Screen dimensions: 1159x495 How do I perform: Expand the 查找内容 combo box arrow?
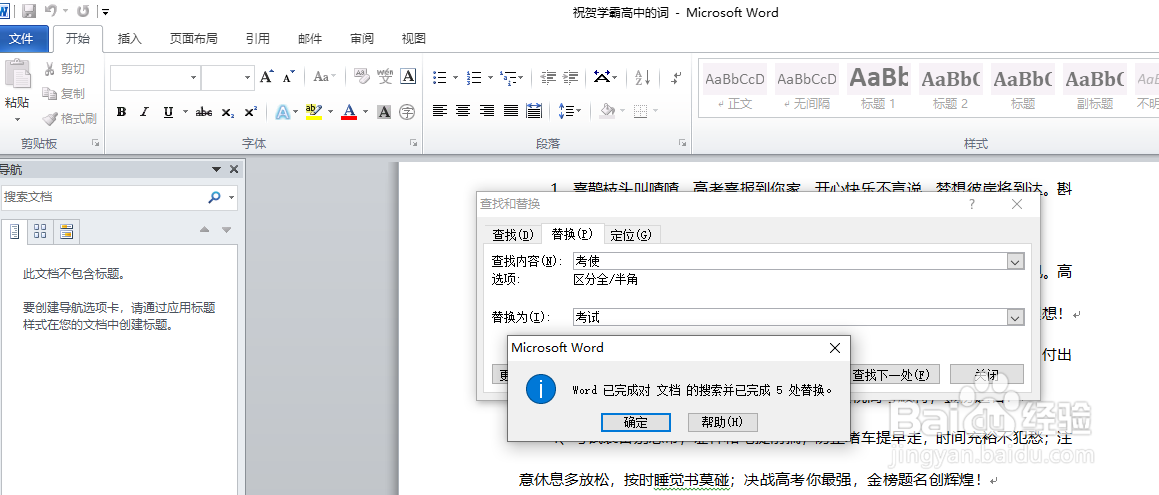(1016, 262)
